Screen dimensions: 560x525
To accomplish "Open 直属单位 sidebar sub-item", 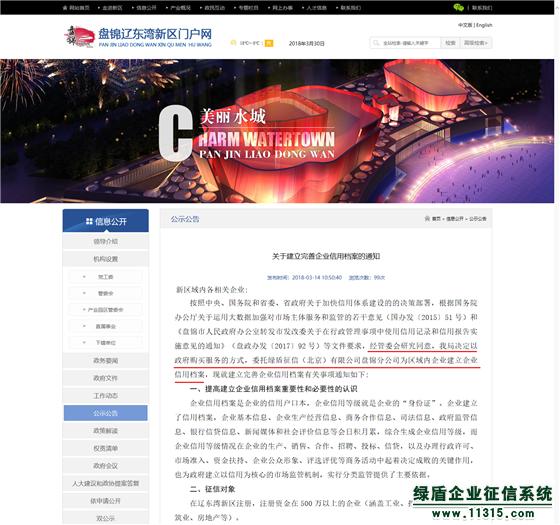I will tap(106, 326).
